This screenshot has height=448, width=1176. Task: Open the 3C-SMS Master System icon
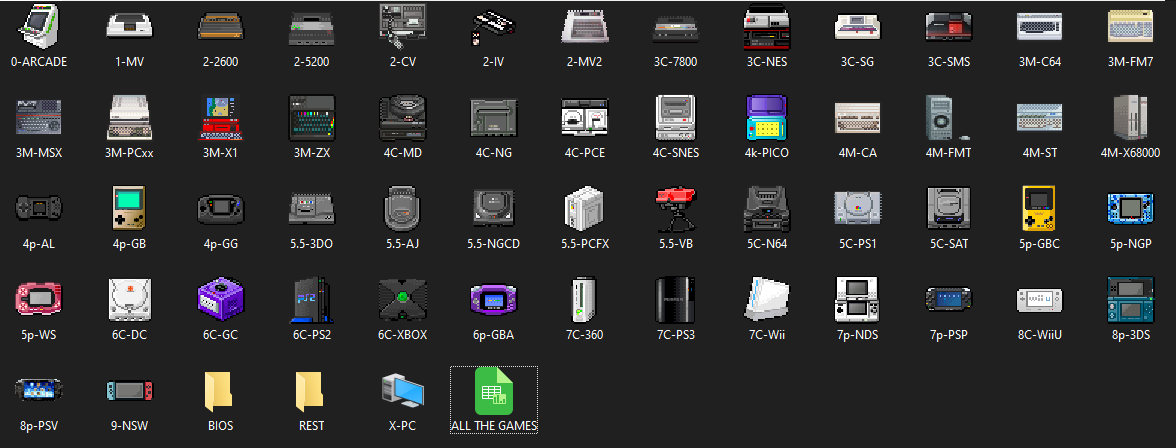[948, 26]
